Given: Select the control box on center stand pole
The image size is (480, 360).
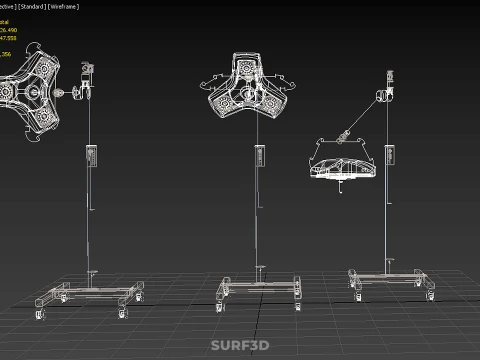Looking at the screenshot, I should (x=260, y=156).
